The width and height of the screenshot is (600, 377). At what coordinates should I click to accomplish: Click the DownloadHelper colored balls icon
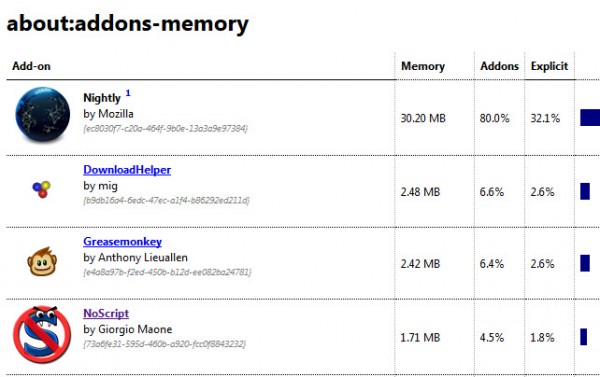(x=42, y=189)
